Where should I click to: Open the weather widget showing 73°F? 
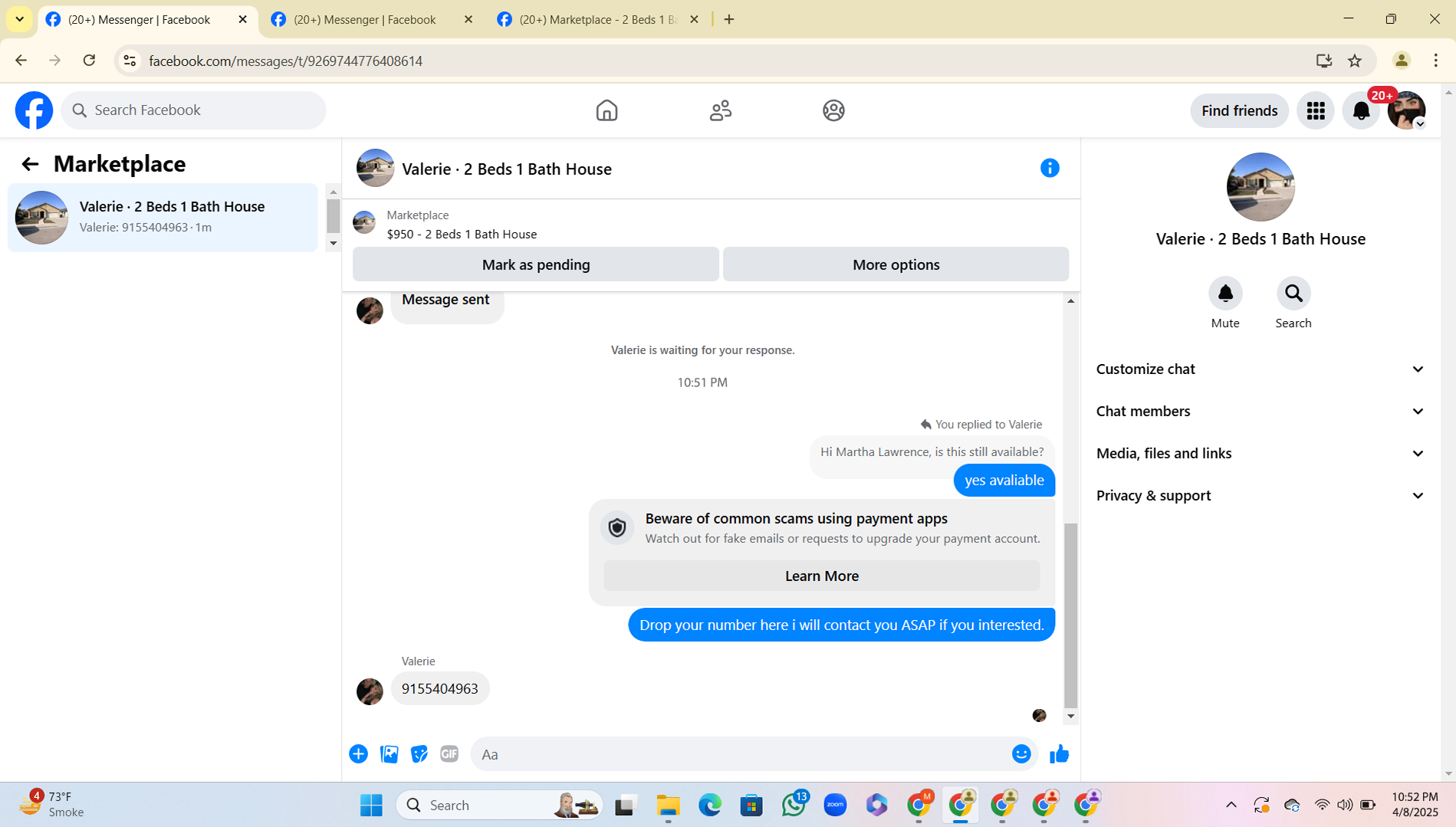(52, 805)
